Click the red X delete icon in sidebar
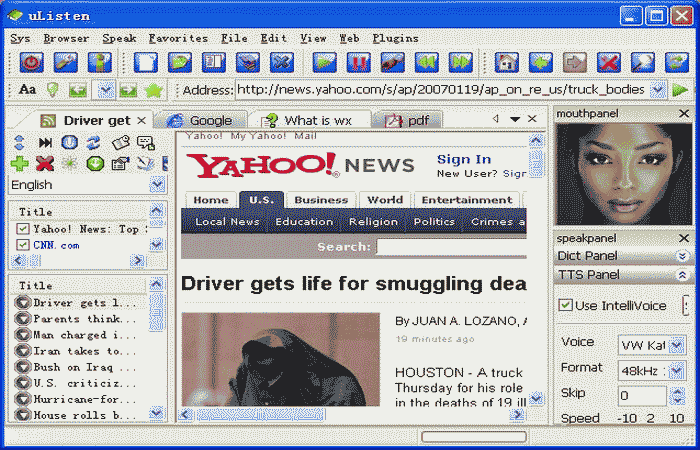Screen dimensions: 700x450 pos(44,163)
